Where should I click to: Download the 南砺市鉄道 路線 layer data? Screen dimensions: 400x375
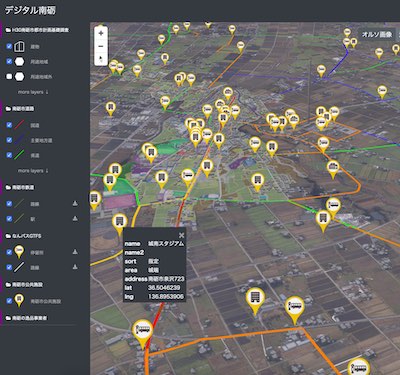(x=75, y=203)
